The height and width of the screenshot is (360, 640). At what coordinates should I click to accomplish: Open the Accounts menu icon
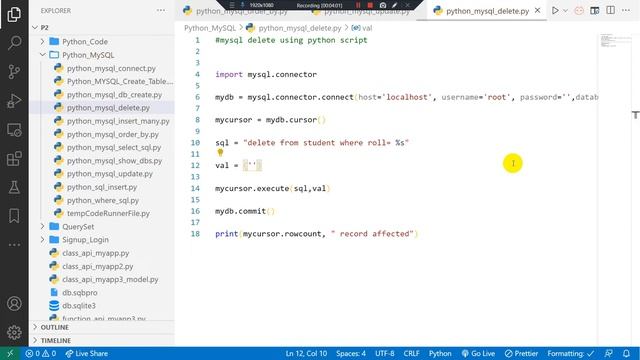click(14, 304)
